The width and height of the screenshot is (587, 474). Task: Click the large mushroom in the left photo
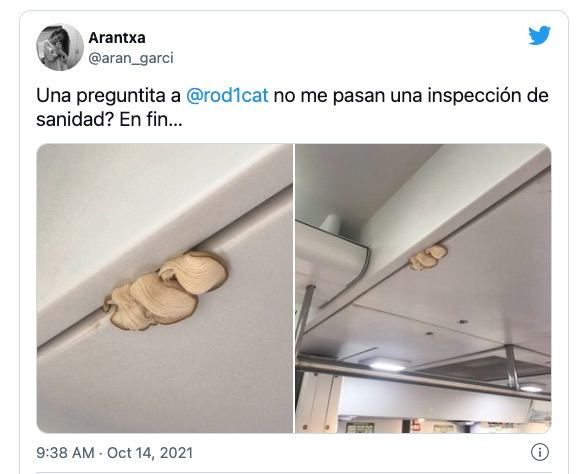tap(165, 291)
